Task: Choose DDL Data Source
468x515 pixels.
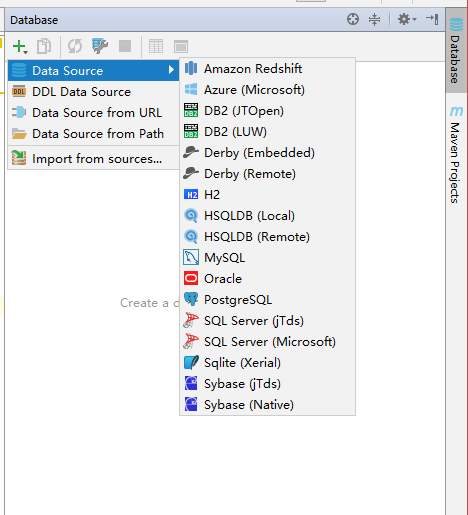Action: point(94,92)
